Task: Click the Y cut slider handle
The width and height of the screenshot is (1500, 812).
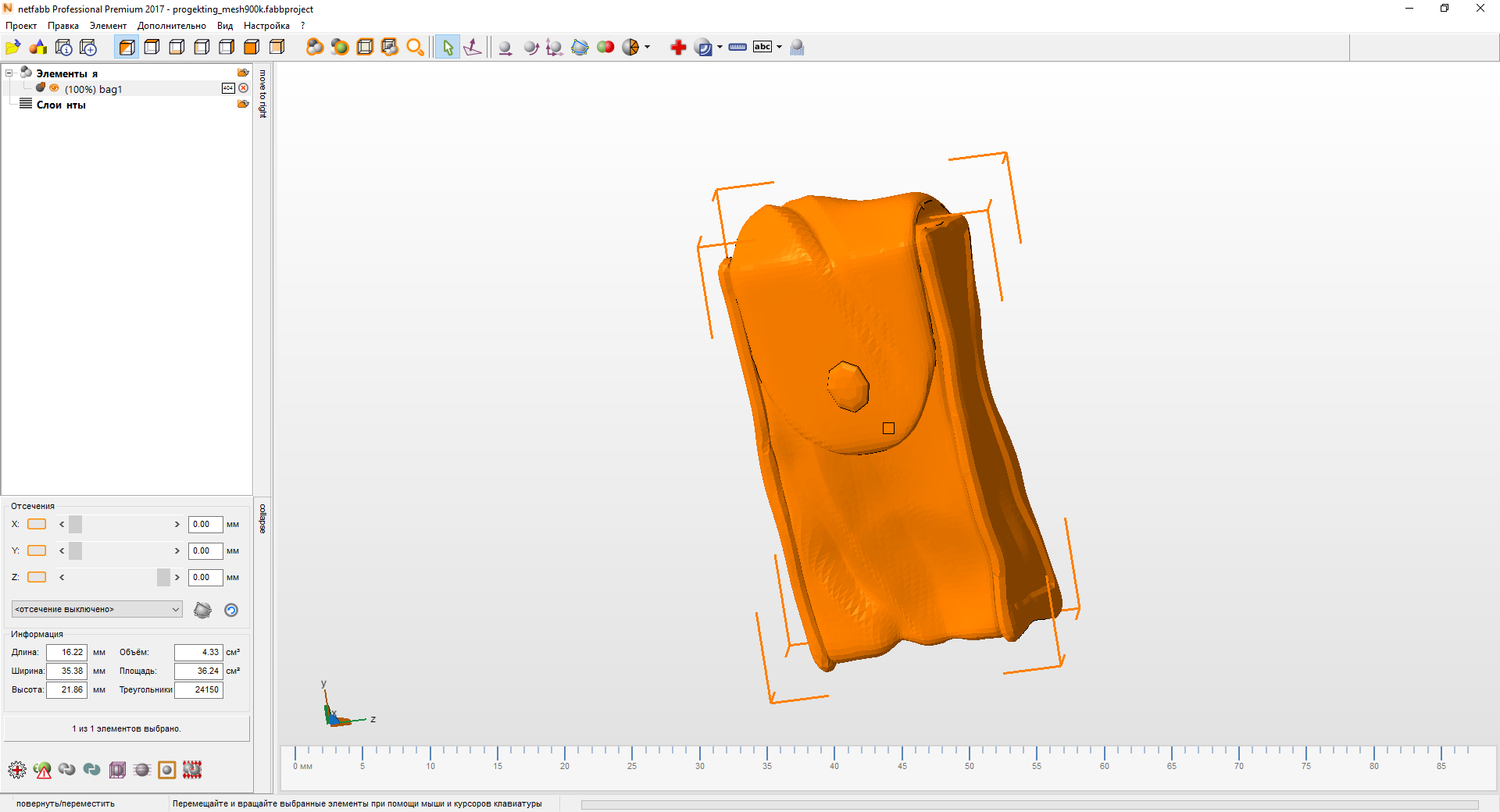Action: coord(75,551)
